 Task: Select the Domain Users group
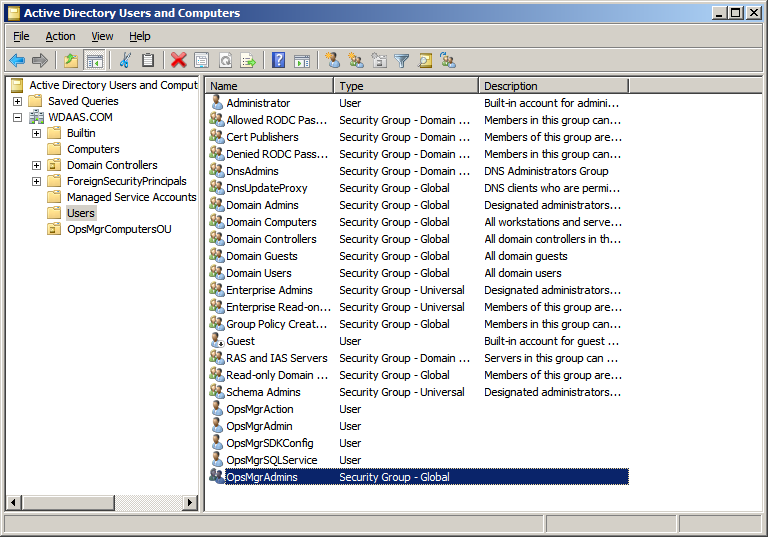259,273
